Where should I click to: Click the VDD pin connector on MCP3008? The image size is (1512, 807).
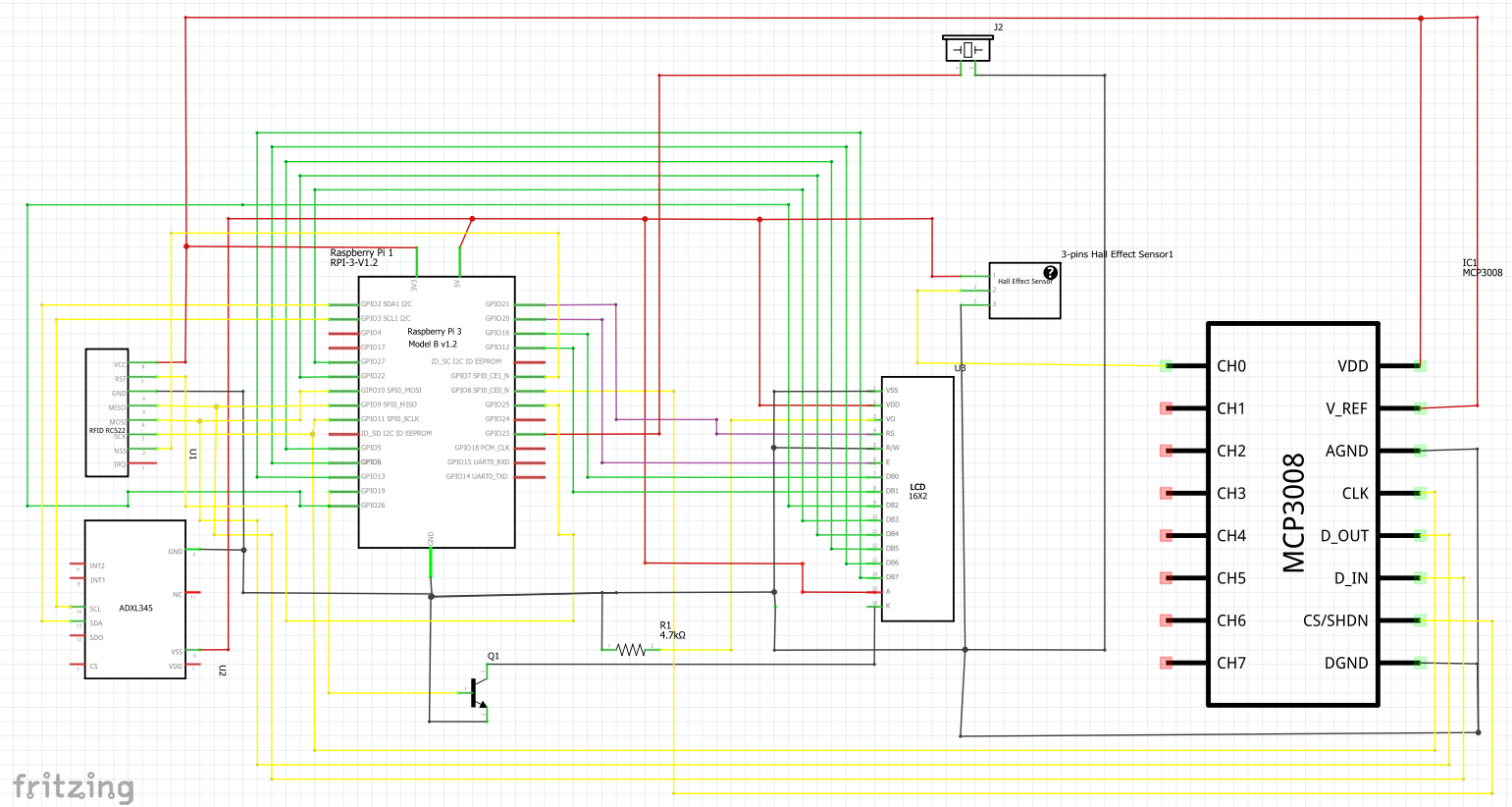(x=1420, y=366)
